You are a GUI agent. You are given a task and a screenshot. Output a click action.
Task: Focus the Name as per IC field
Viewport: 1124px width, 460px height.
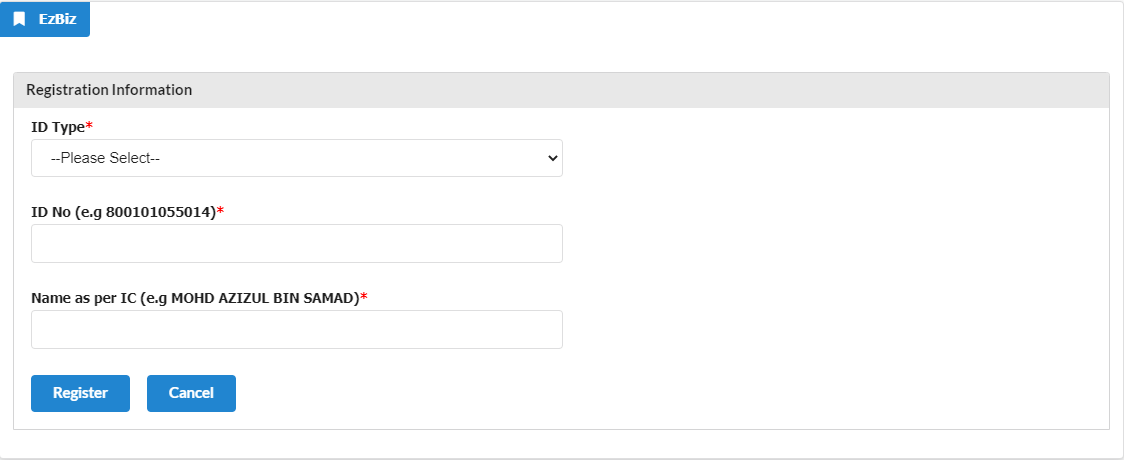(297, 330)
